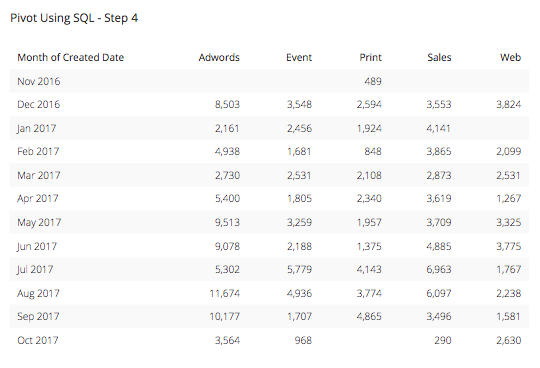Click the Adwords value 2,161
The image size is (540, 368).
227,128
